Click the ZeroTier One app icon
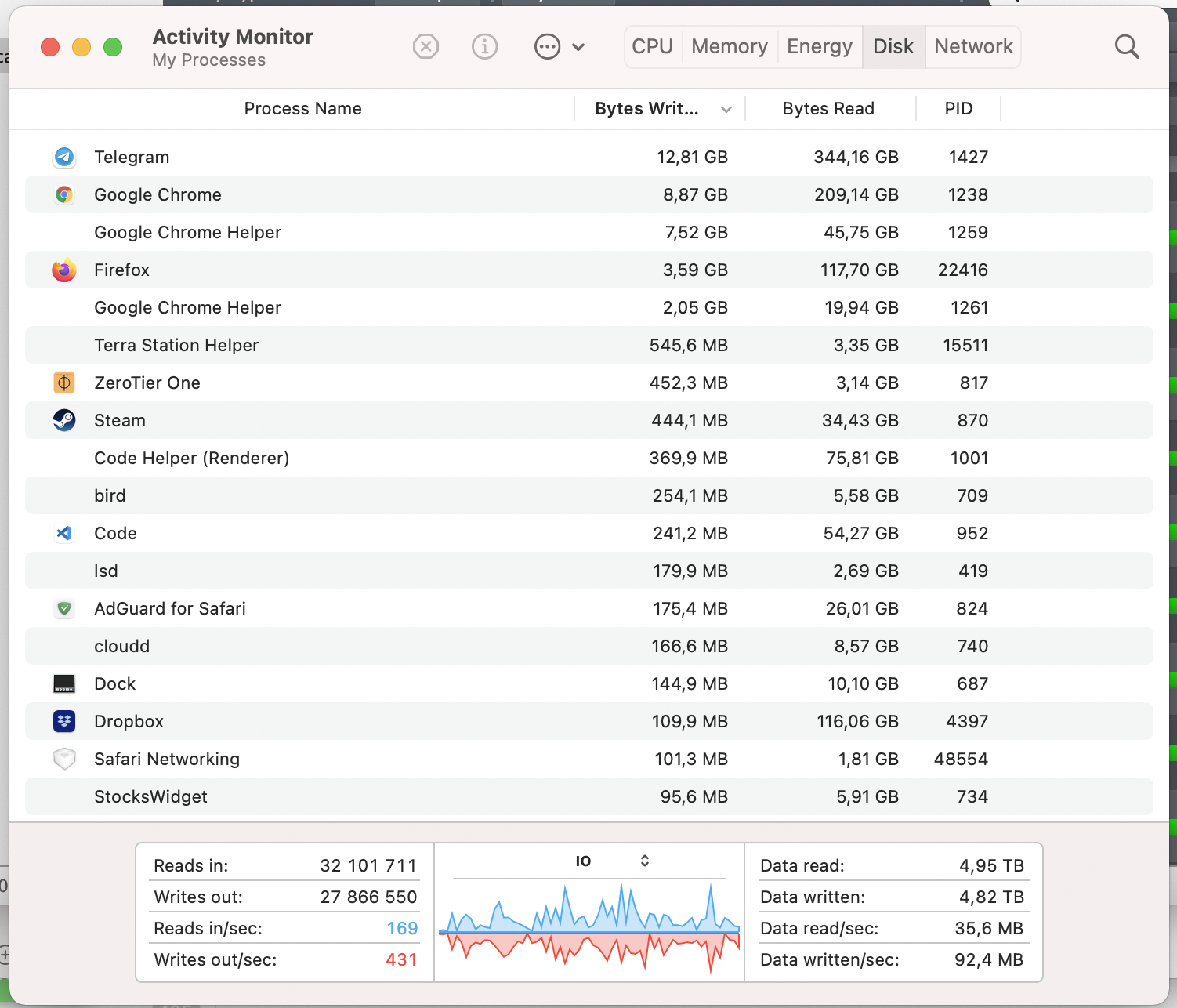1177x1008 pixels. tap(64, 383)
